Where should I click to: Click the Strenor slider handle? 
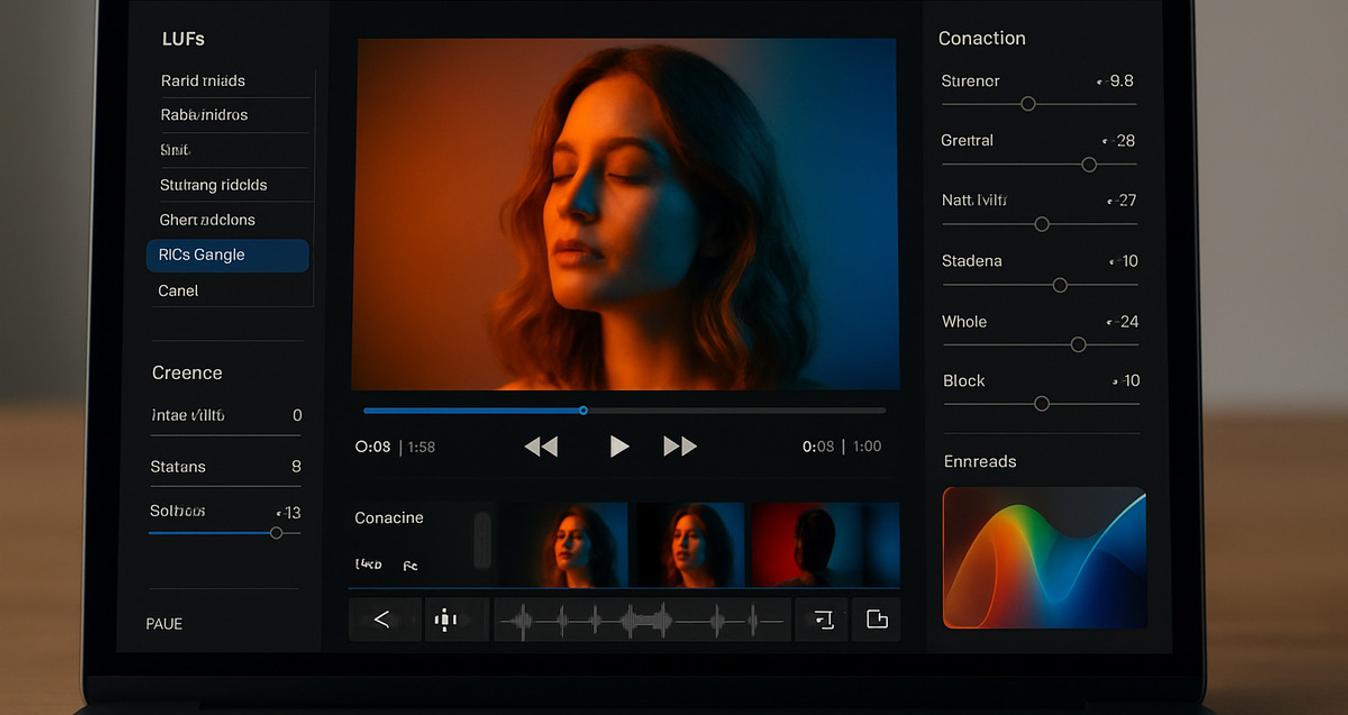coord(1027,104)
